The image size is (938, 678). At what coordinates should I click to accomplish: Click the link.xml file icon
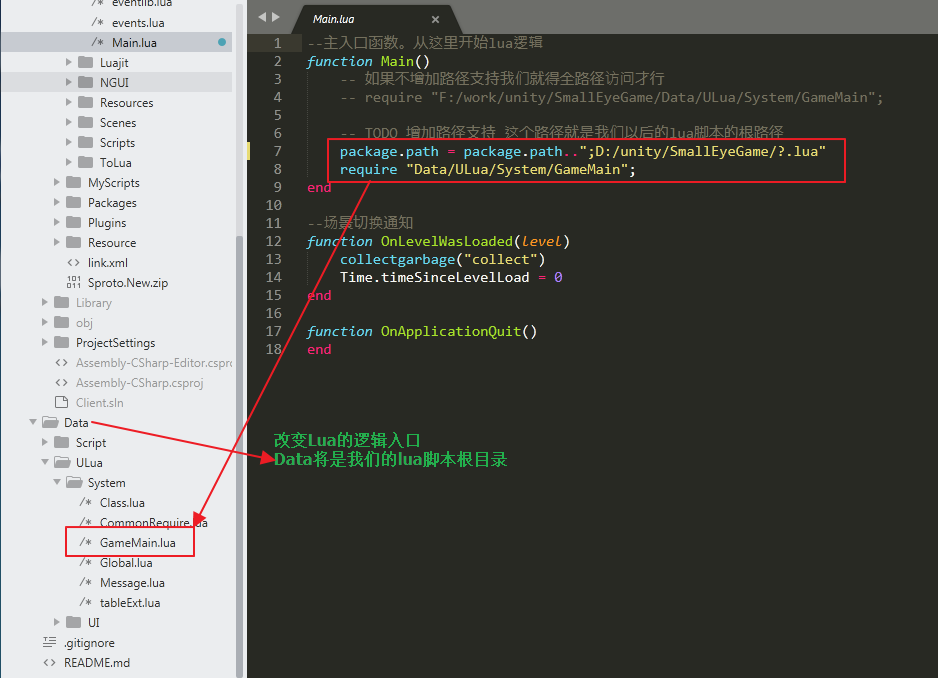(x=74, y=262)
